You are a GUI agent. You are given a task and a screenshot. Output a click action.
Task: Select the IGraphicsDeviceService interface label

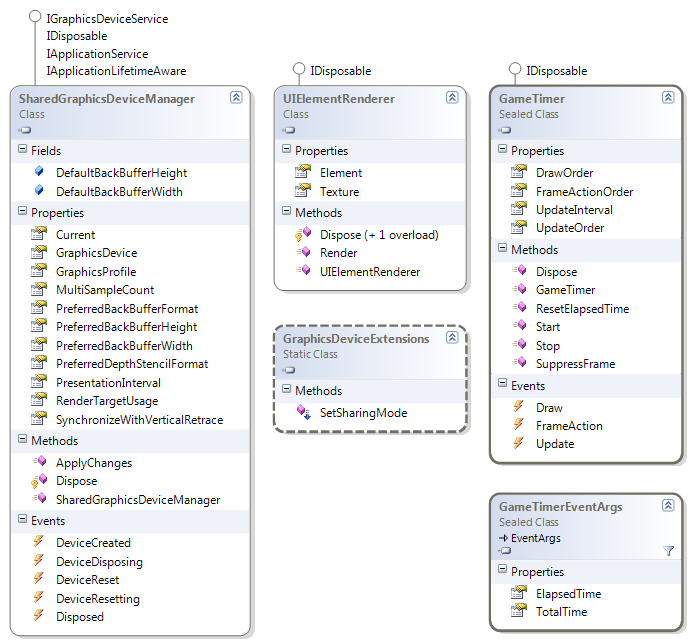point(107,19)
